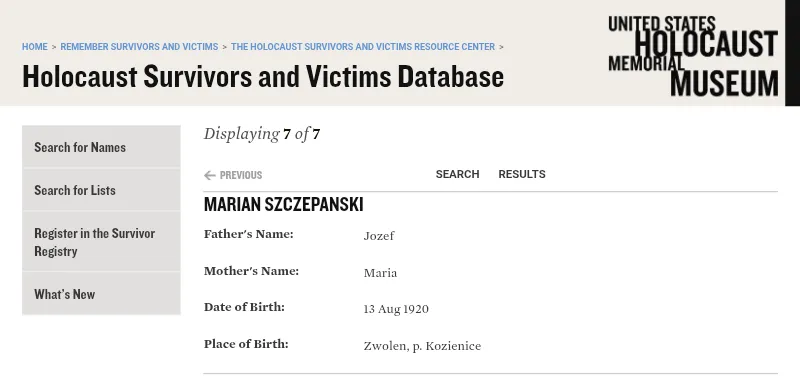The image size is (800, 383).
Task: Click the Father's Name value Jozef
Action: point(379,236)
